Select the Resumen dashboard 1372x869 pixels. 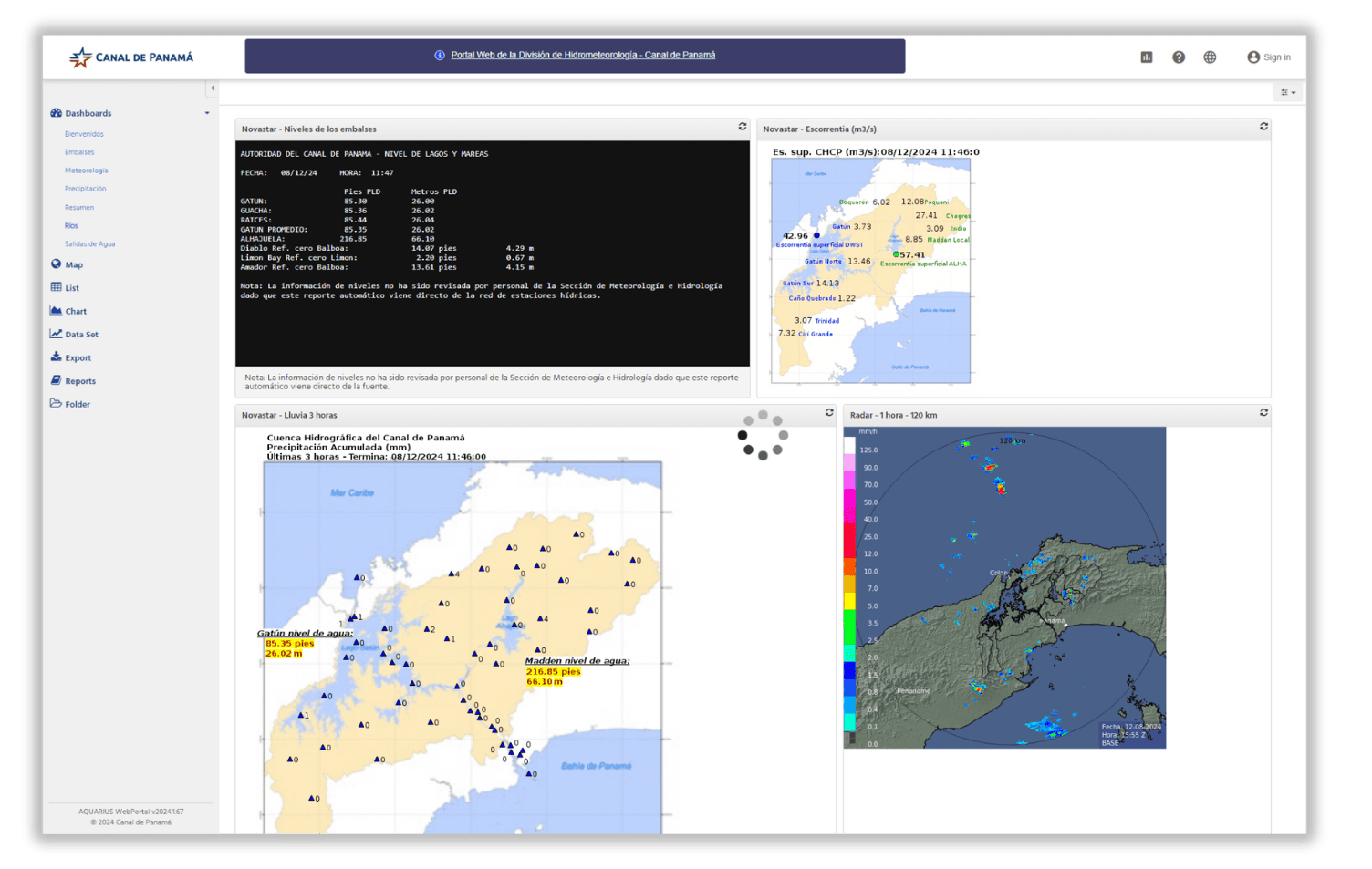click(x=79, y=208)
